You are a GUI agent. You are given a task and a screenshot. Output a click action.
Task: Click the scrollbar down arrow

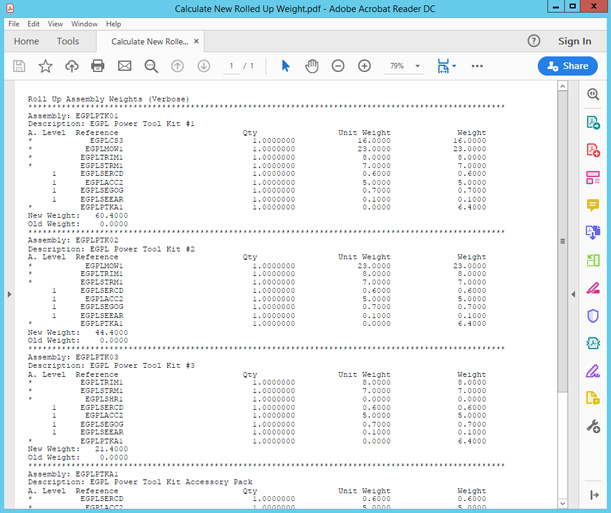[562, 503]
